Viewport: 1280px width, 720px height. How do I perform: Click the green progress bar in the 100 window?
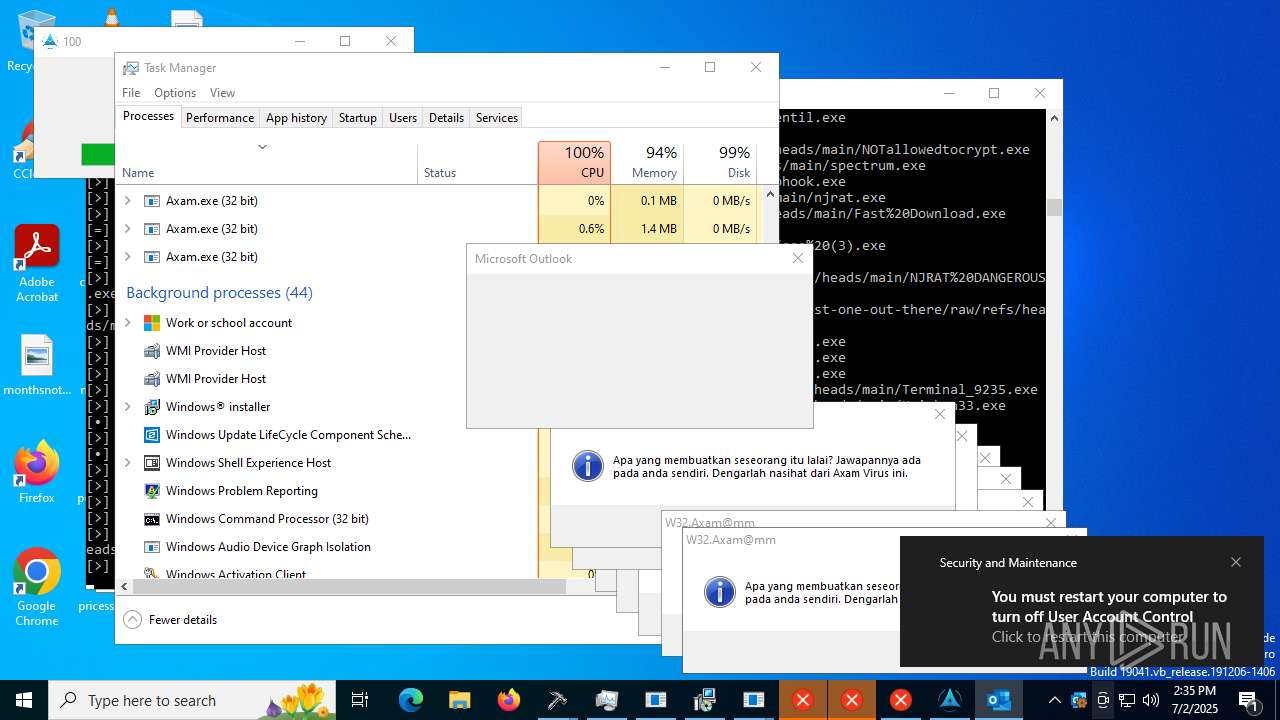click(x=98, y=154)
